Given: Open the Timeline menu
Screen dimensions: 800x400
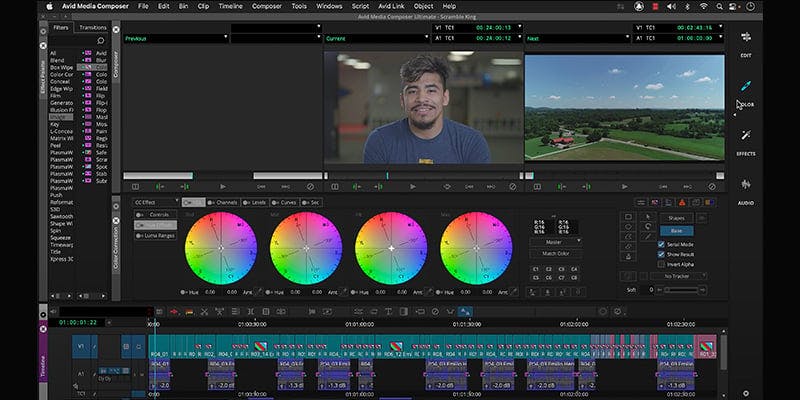Looking at the screenshot, I should (230, 7).
